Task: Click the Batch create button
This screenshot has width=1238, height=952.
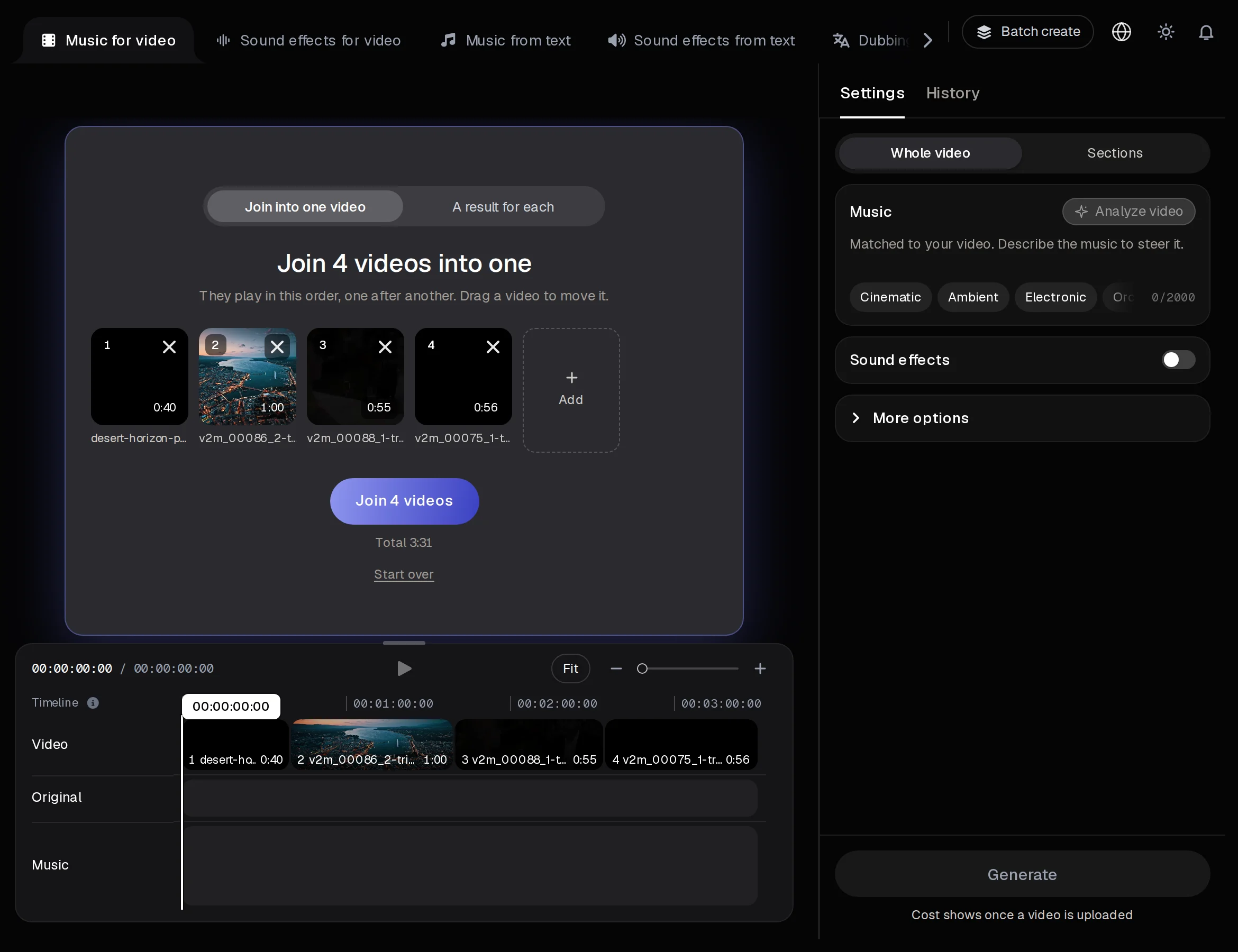Action: [1027, 32]
